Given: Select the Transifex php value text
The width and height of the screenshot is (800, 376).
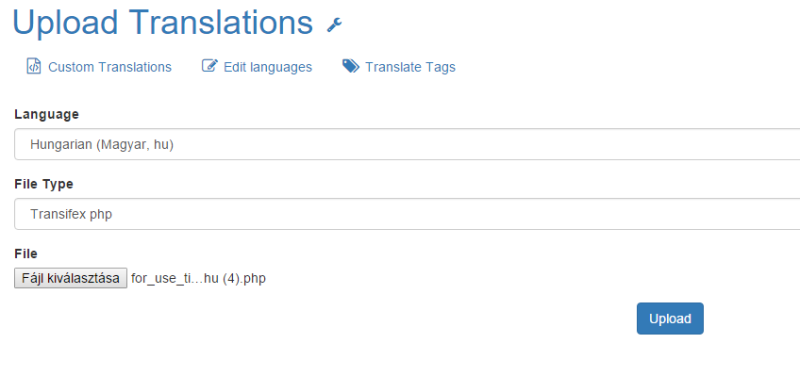Looking at the screenshot, I should 71,215.
